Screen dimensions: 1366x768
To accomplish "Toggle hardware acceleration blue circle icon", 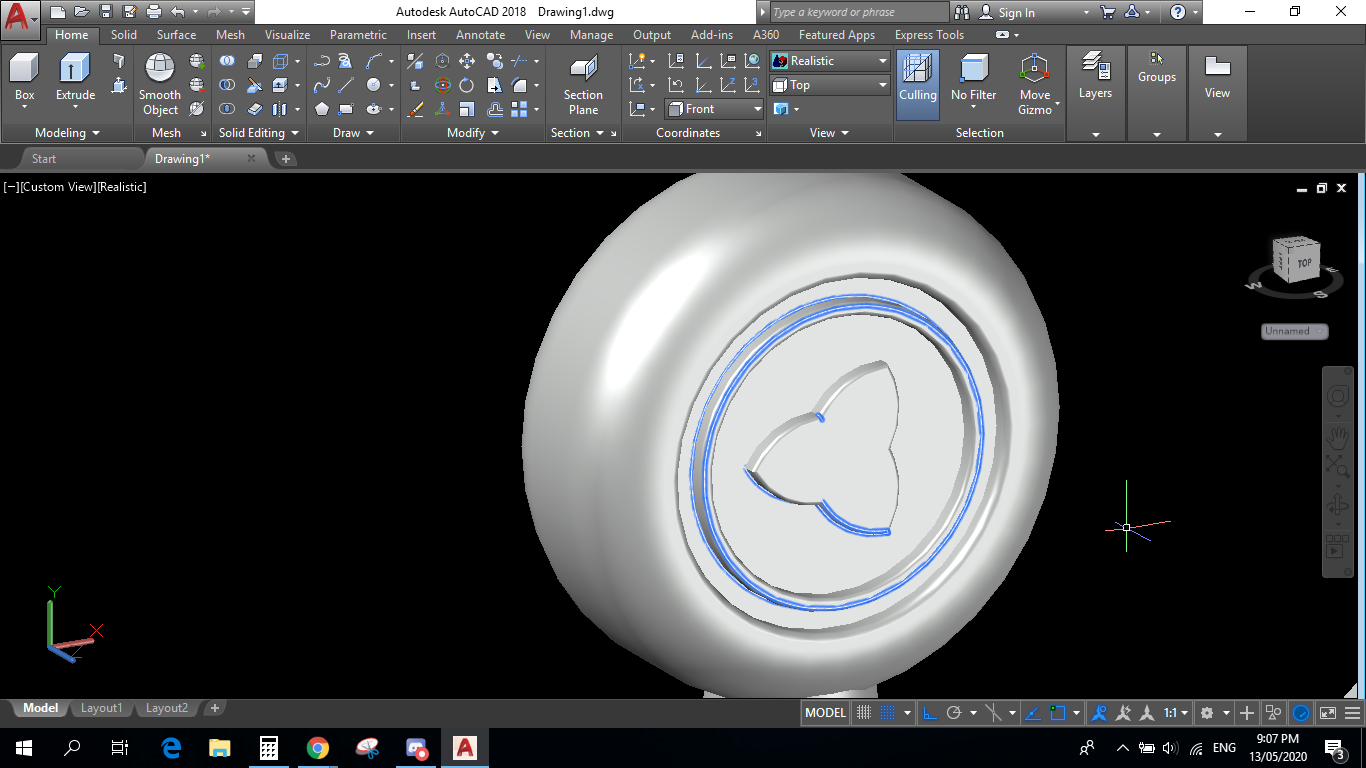I will pyautogui.click(x=1301, y=713).
